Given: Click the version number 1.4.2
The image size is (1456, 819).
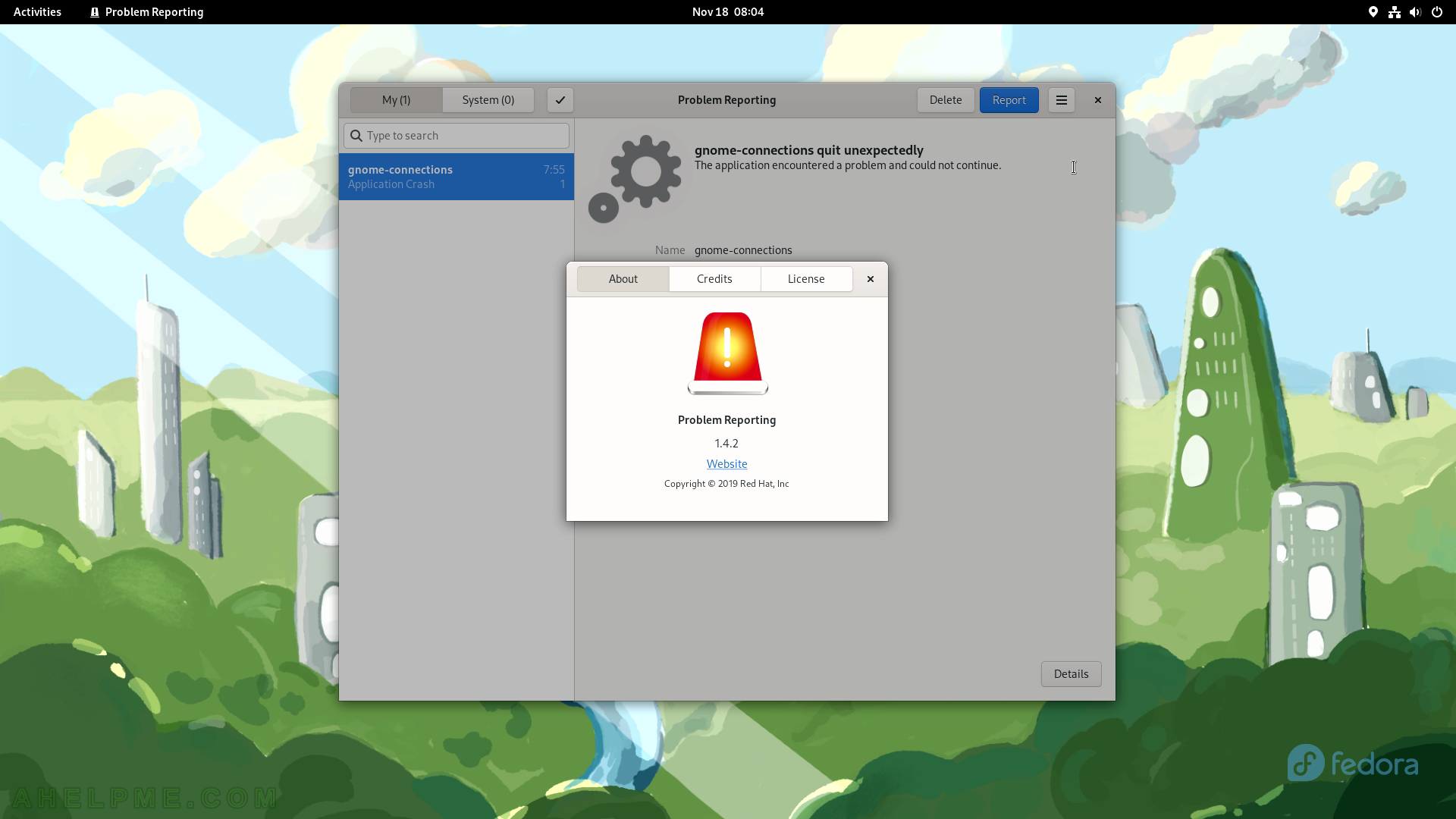Looking at the screenshot, I should (726, 444).
